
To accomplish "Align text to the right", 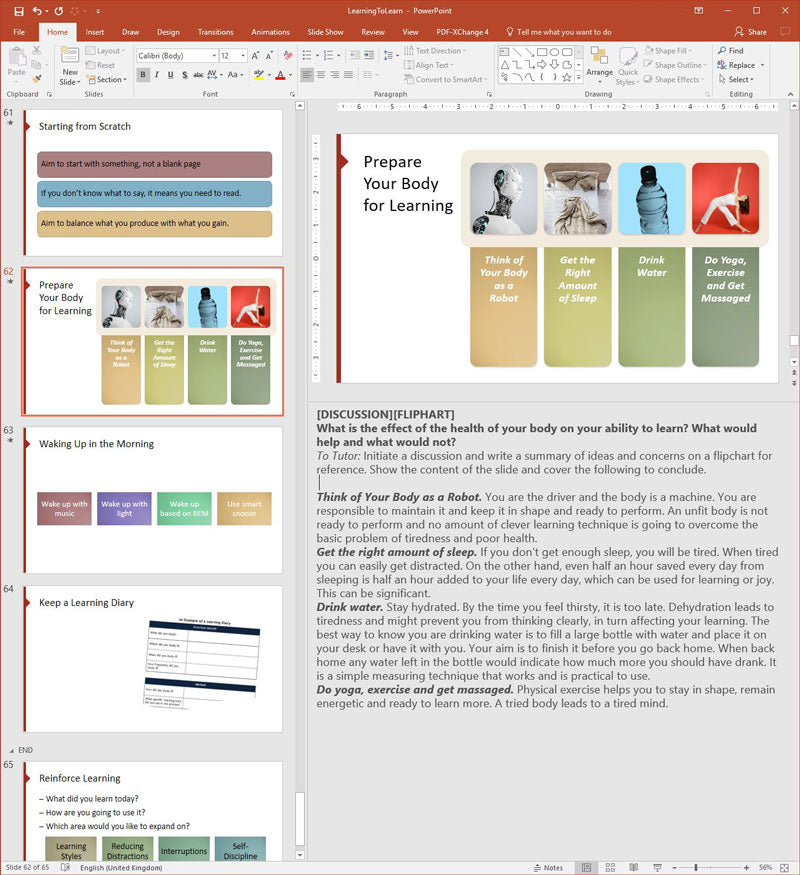I will click(334, 74).
